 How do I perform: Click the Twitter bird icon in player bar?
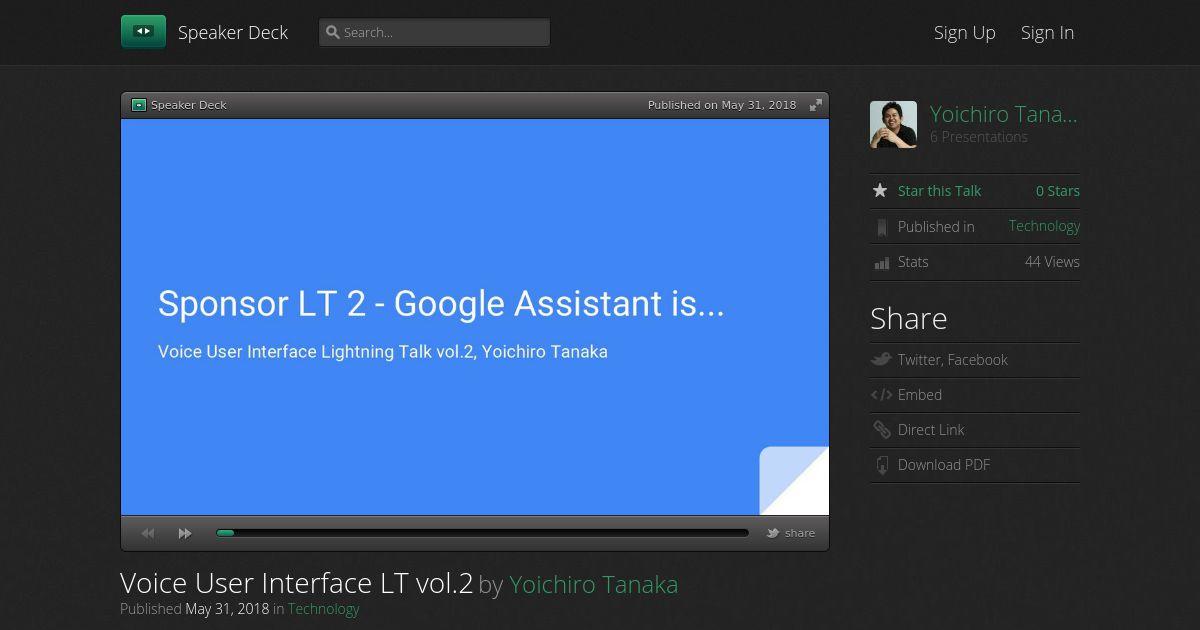pyautogui.click(x=773, y=533)
